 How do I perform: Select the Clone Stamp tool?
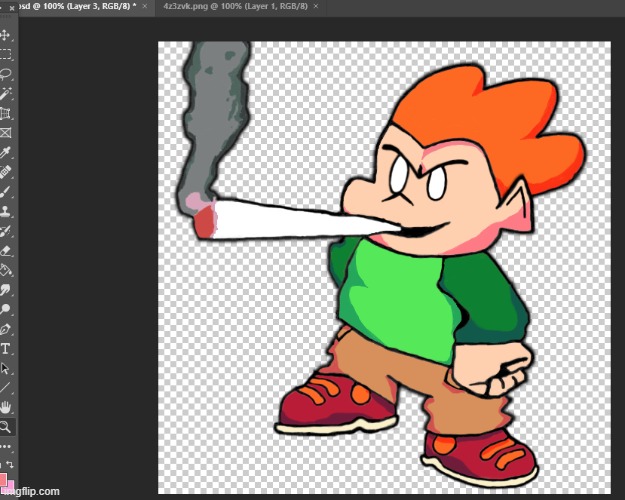pos(5,211)
